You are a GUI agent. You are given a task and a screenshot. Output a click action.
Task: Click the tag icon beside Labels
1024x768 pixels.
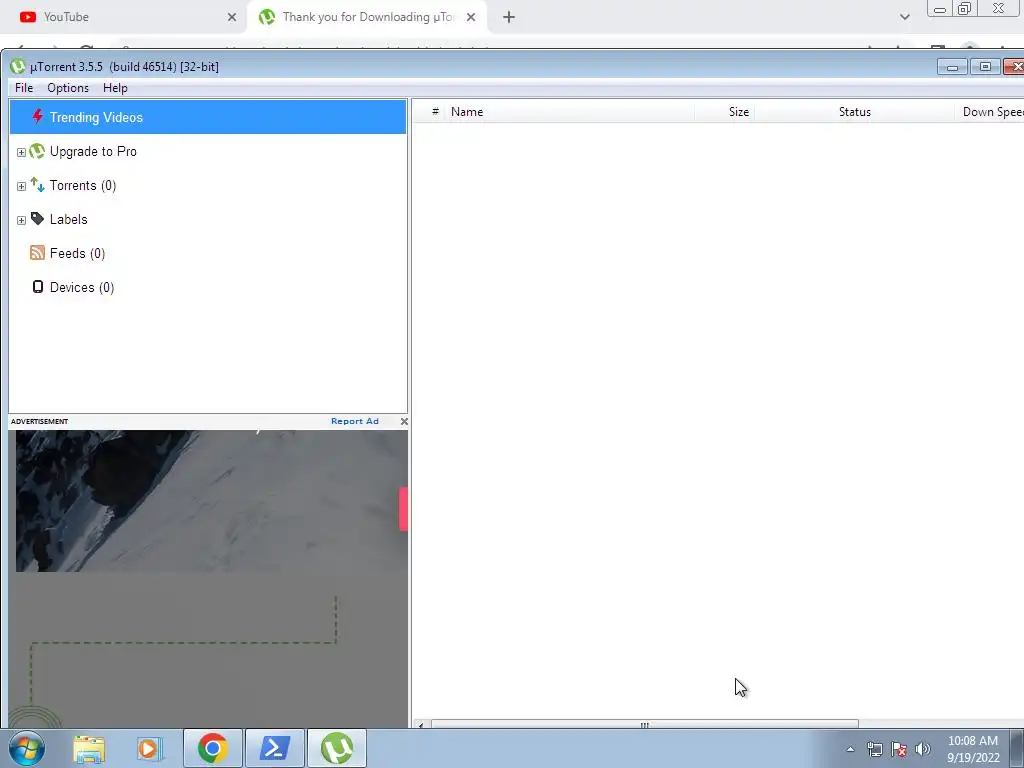click(37, 219)
